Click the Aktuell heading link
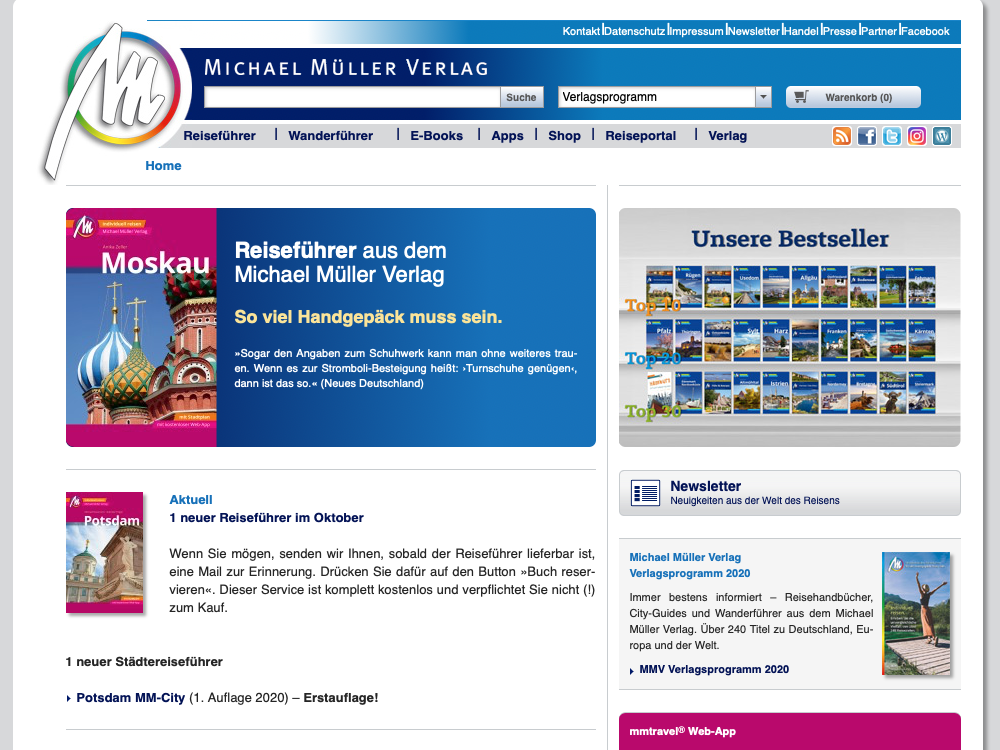This screenshot has width=1000, height=750. coord(191,499)
